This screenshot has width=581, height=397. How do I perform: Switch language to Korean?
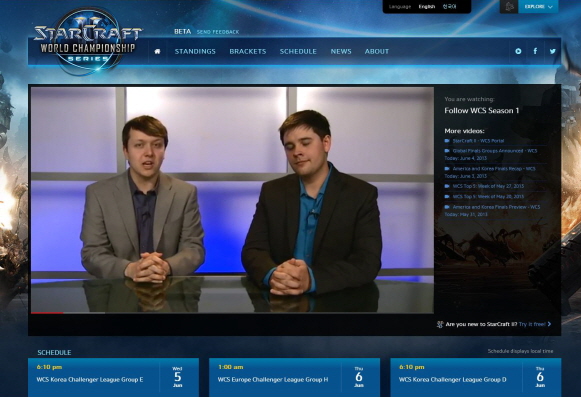point(449,7)
